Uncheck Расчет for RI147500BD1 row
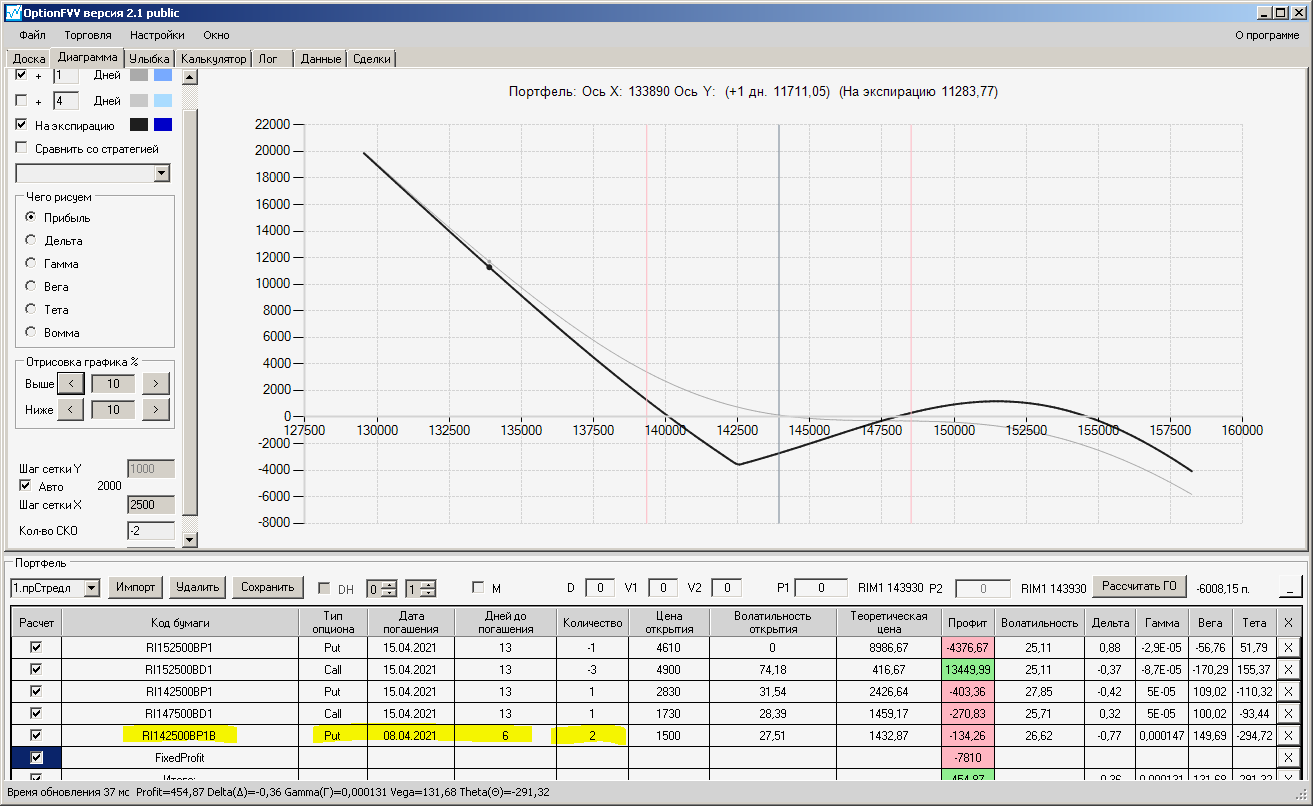 tap(36, 713)
